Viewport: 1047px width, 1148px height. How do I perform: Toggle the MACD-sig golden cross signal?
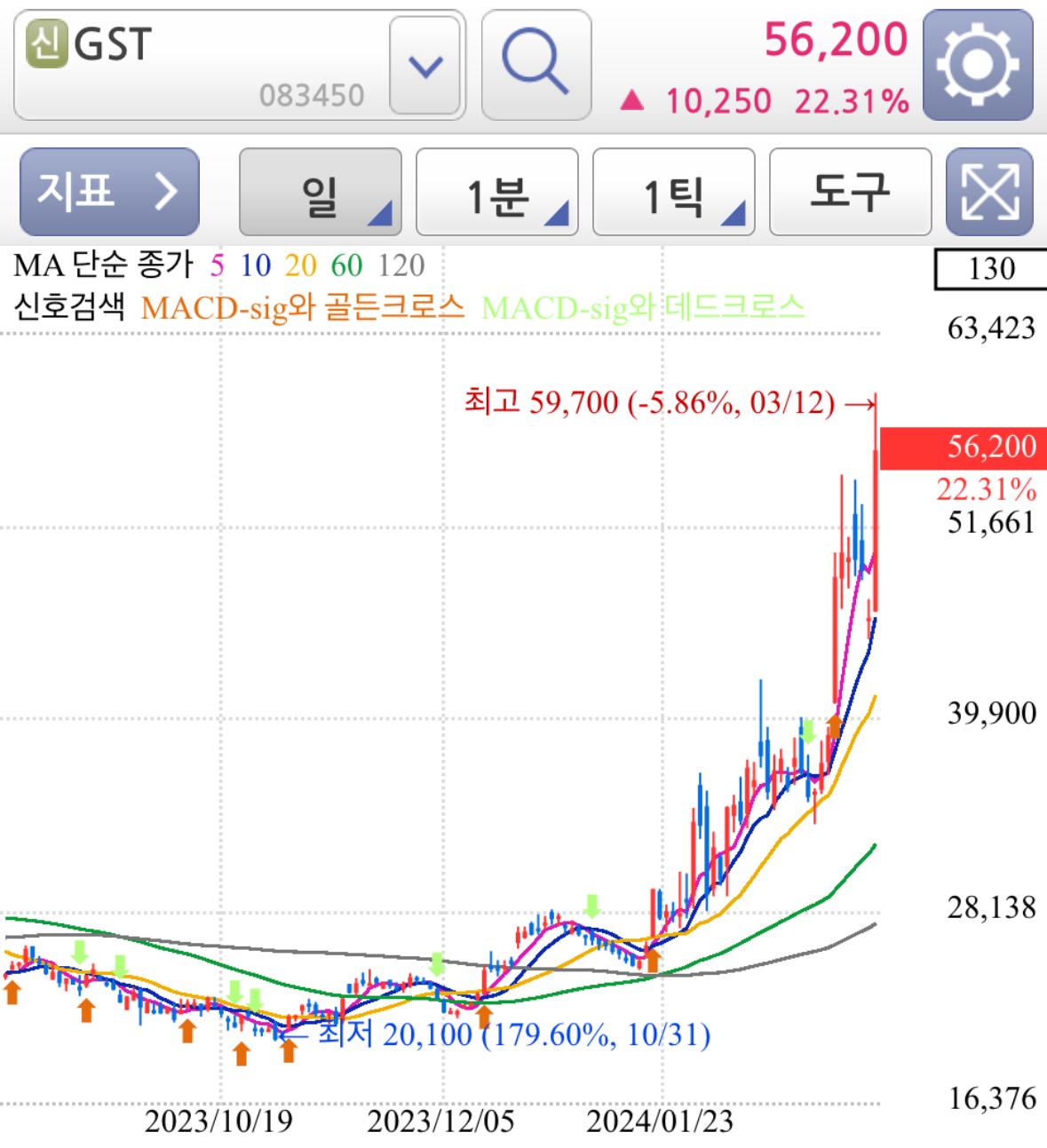(x=305, y=306)
